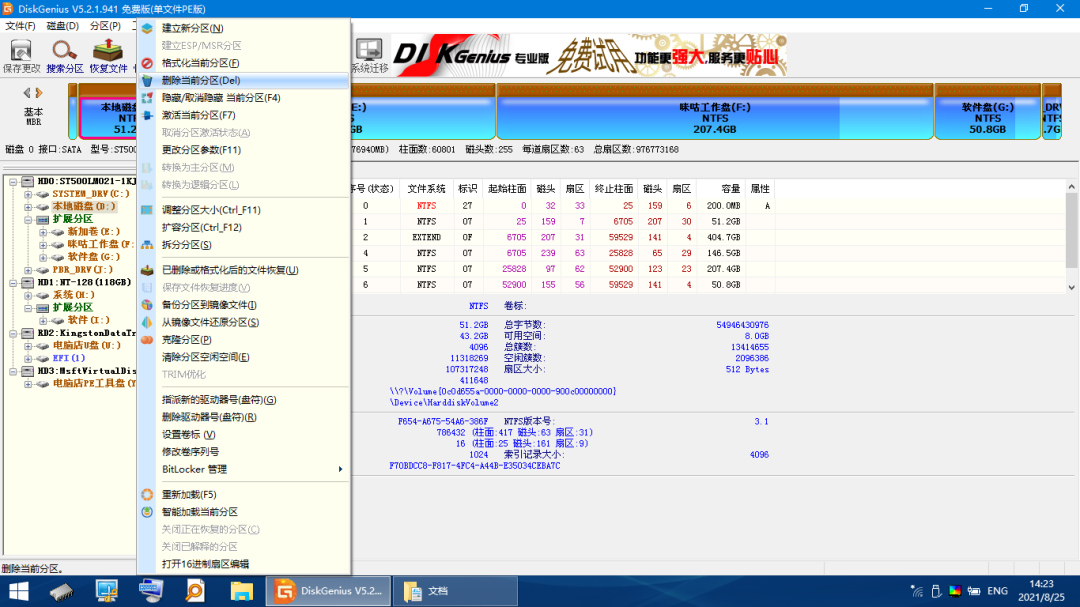The image size is (1080, 607).
Task: Go to previous disk with left arrow
Action: pyautogui.click(x=27, y=92)
